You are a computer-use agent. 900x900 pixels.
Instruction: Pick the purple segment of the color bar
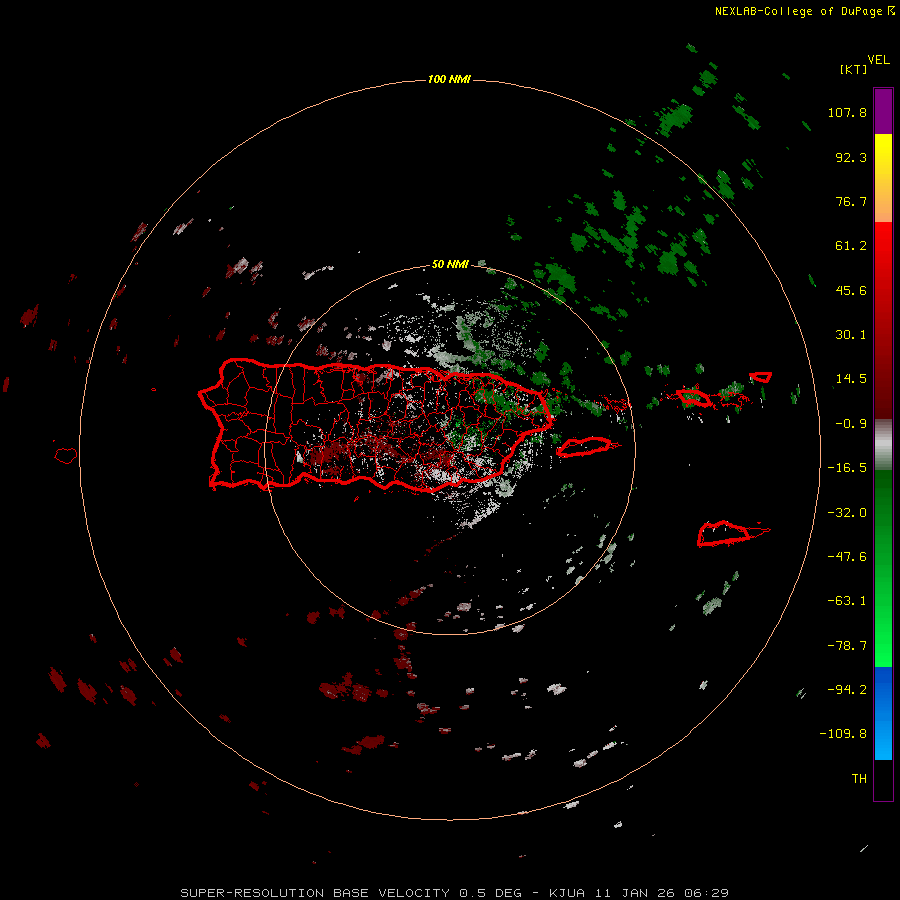click(883, 111)
